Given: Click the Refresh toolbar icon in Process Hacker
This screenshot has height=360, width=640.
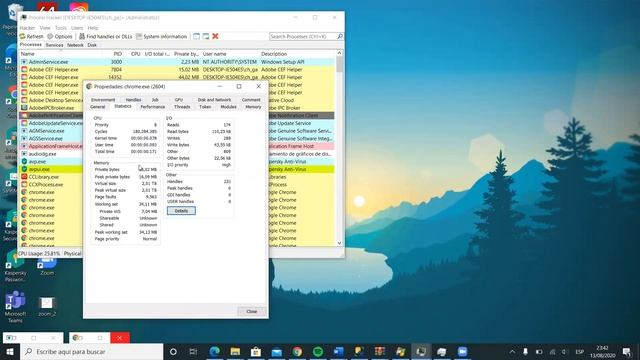Looking at the screenshot, I should pos(32,36).
